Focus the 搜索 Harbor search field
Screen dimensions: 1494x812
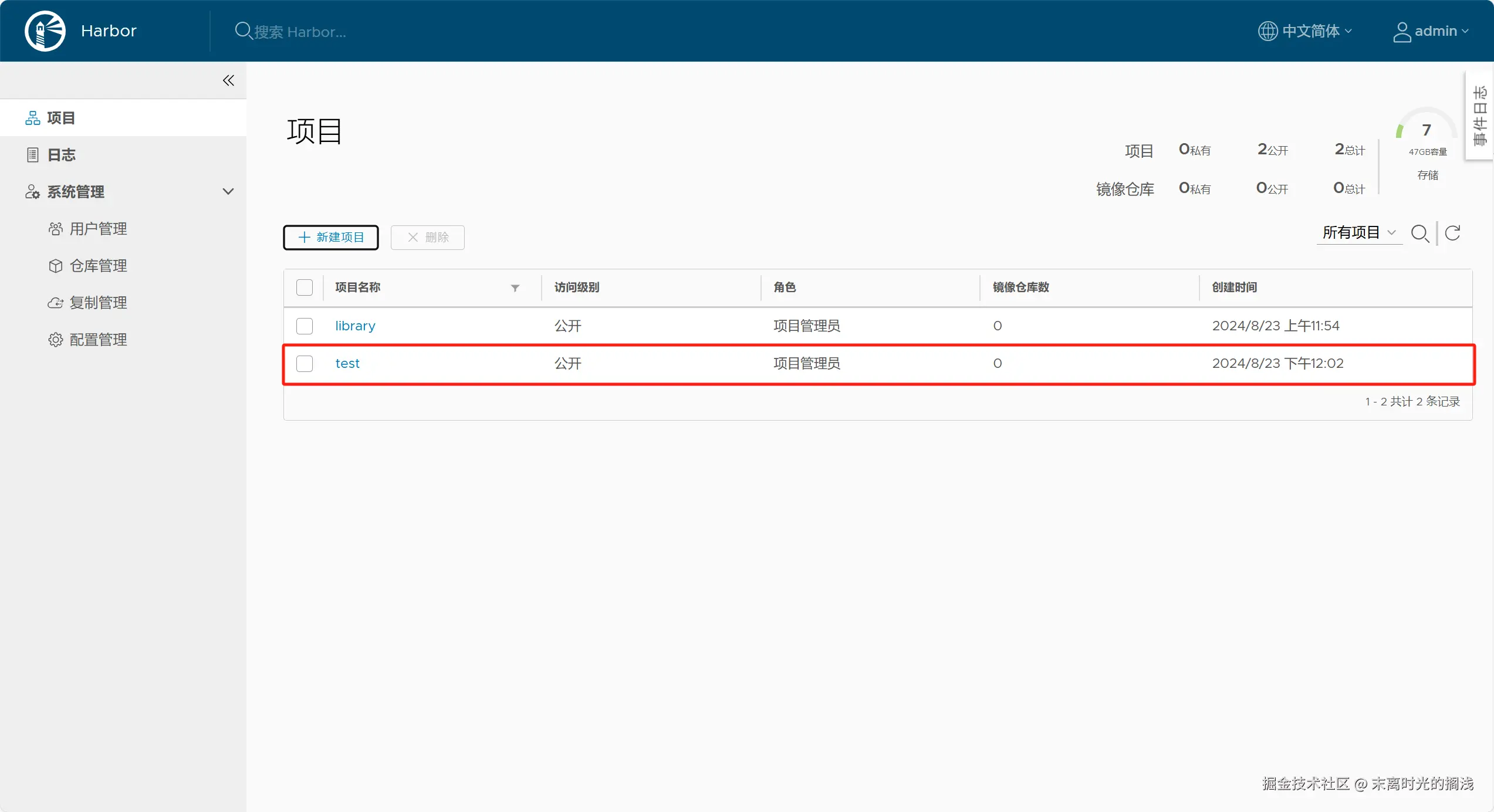(299, 32)
